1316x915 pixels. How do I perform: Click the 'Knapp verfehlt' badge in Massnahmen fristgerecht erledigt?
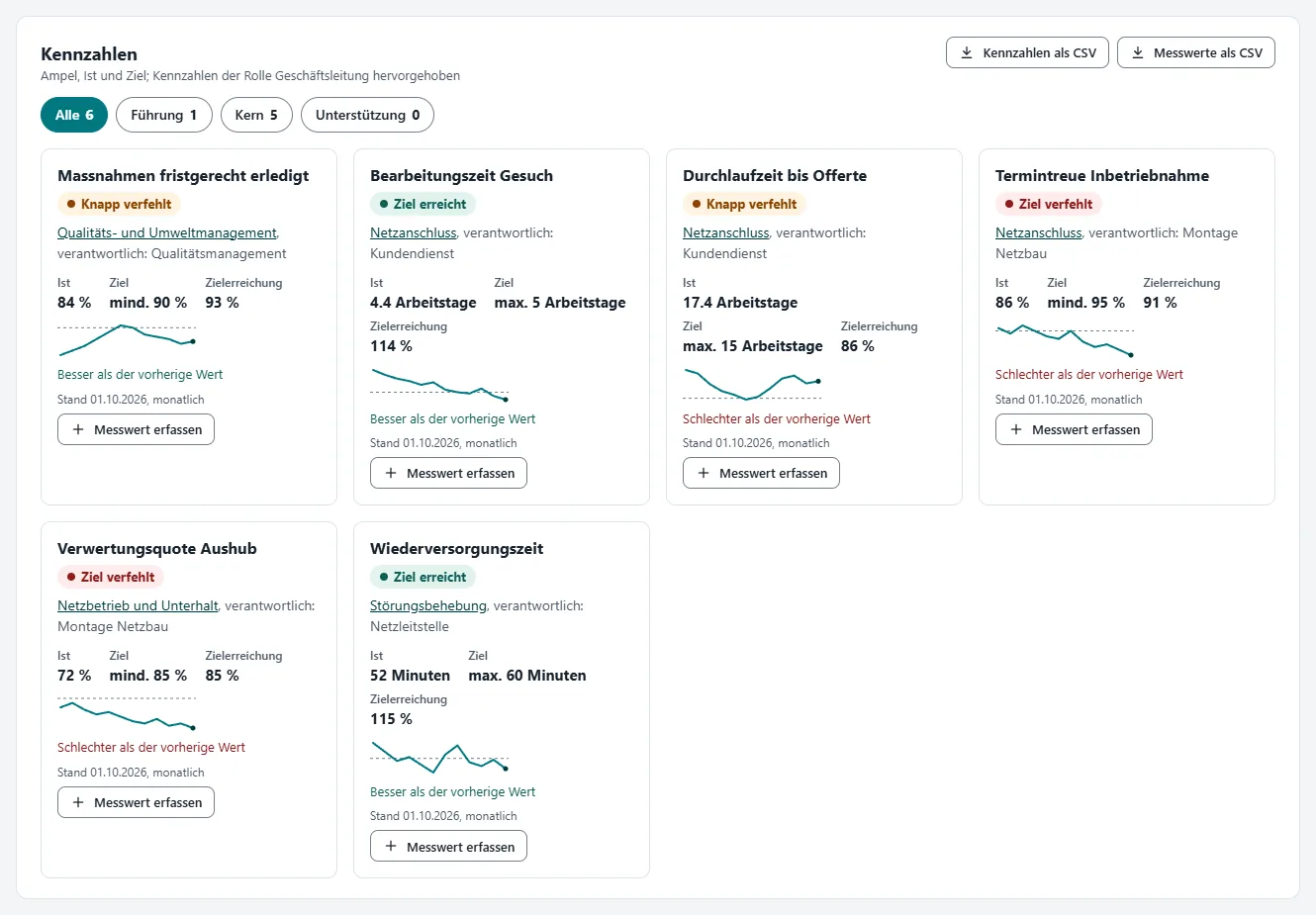pos(119,204)
